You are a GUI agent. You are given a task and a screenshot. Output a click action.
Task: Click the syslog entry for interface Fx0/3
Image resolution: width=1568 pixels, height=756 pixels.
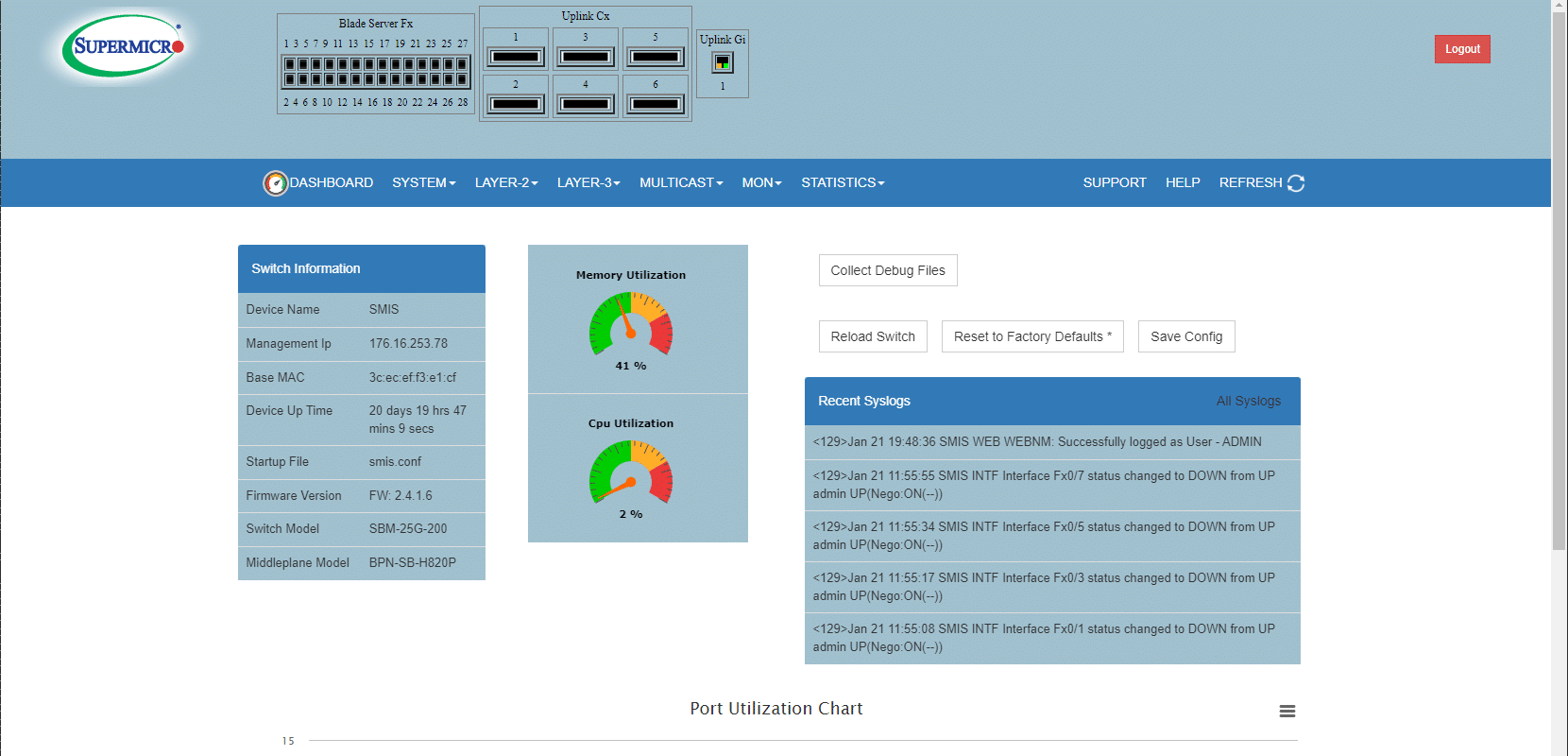coord(1052,587)
